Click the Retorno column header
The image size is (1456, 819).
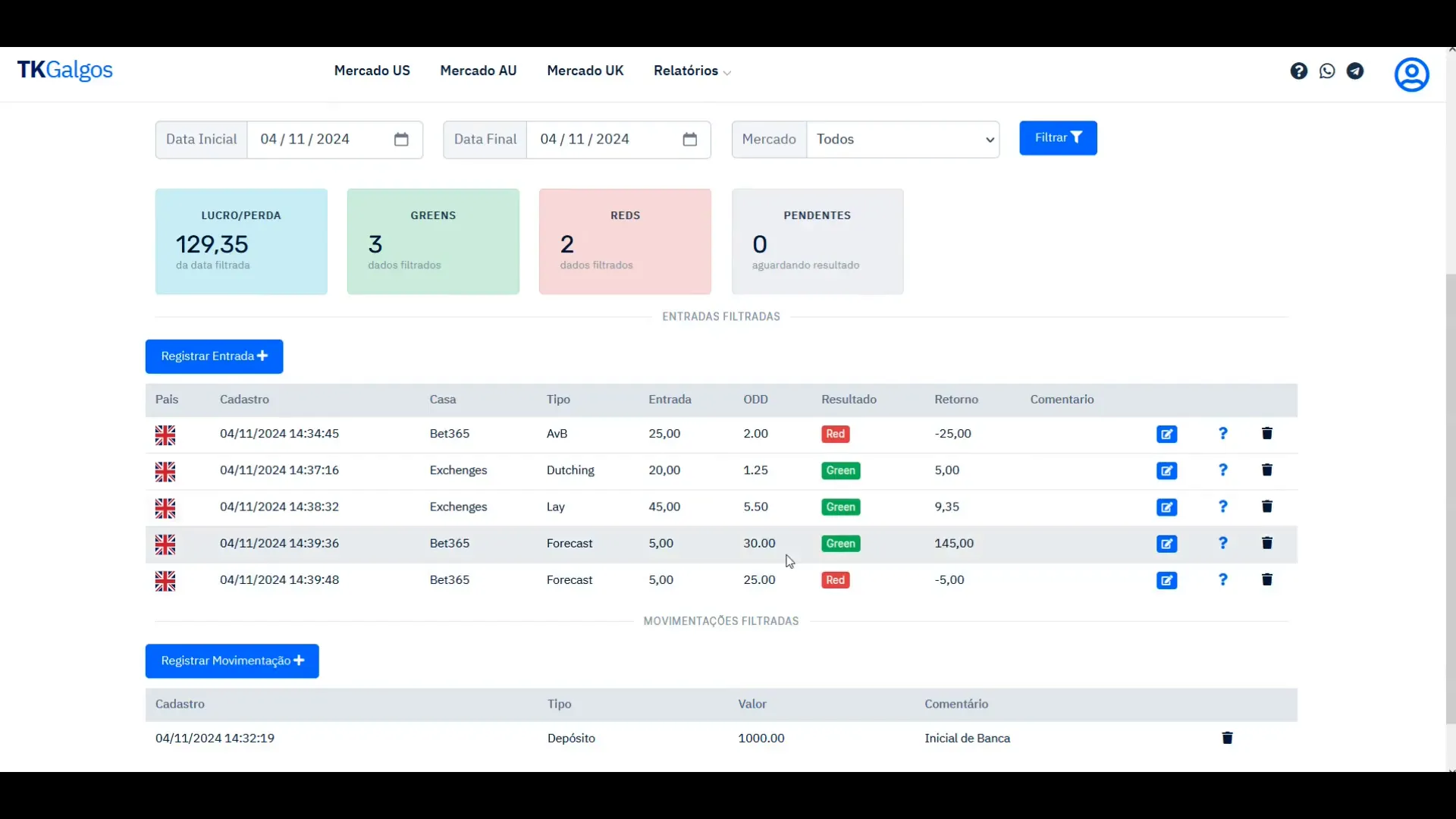[955, 400]
